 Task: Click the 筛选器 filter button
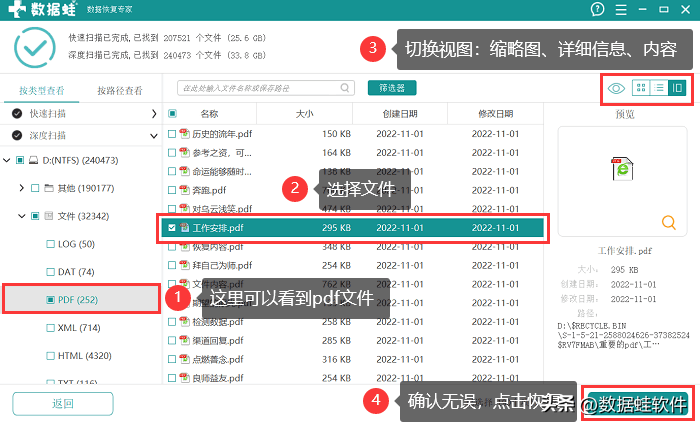[392, 88]
